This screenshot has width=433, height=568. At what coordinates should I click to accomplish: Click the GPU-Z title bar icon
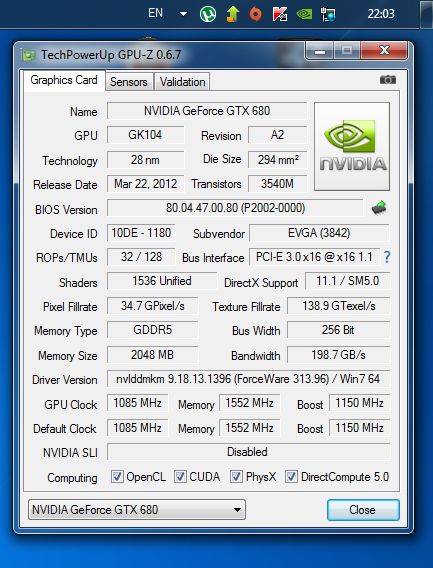coord(29,55)
